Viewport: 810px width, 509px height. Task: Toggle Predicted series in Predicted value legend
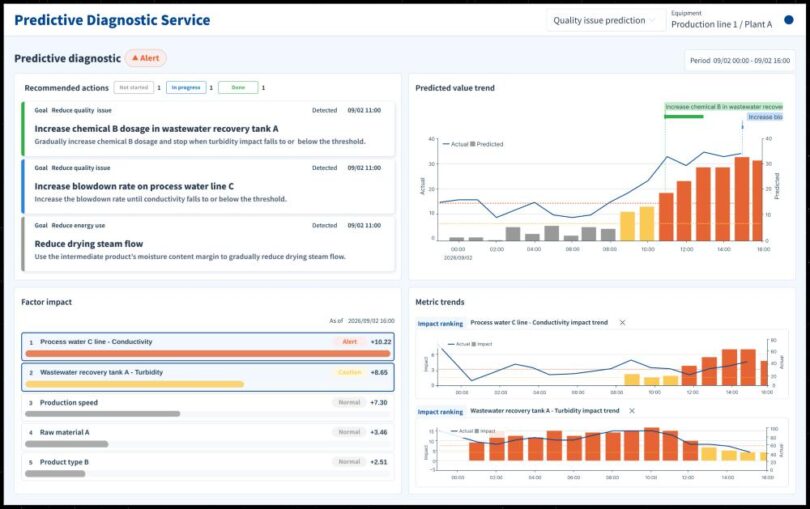tap(487, 144)
